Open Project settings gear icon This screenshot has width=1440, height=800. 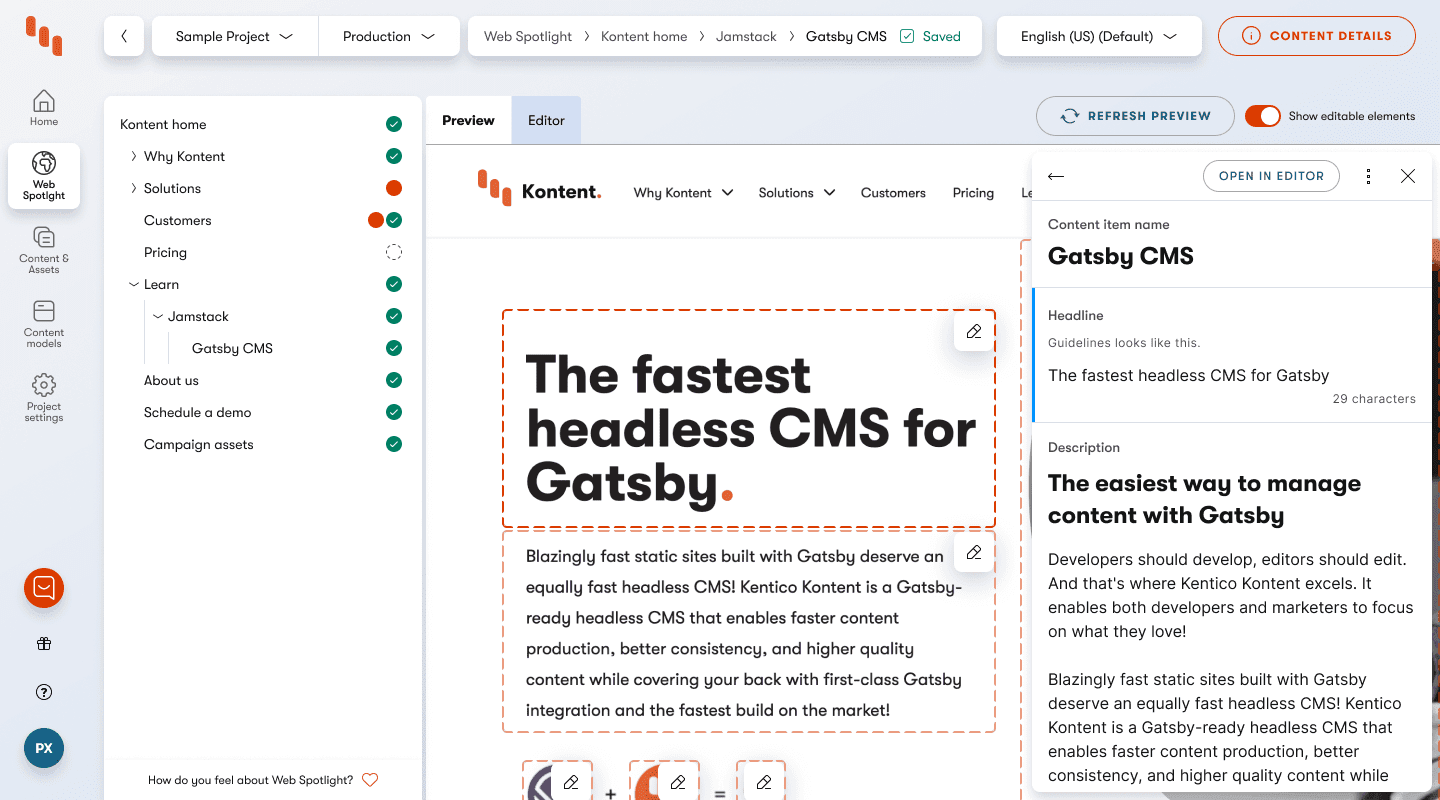tap(44, 397)
